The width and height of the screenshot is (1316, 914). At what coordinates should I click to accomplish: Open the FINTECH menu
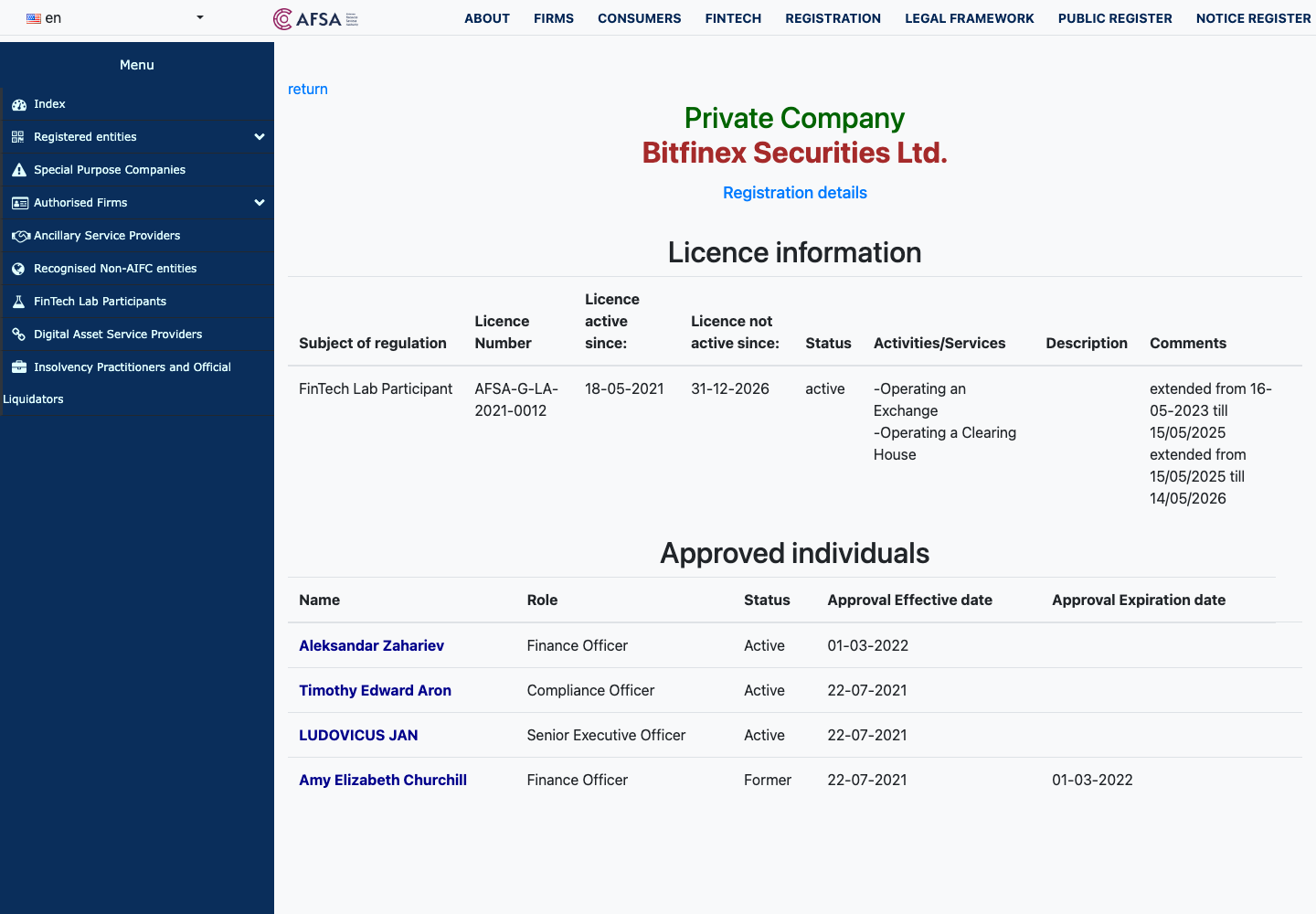click(x=733, y=18)
